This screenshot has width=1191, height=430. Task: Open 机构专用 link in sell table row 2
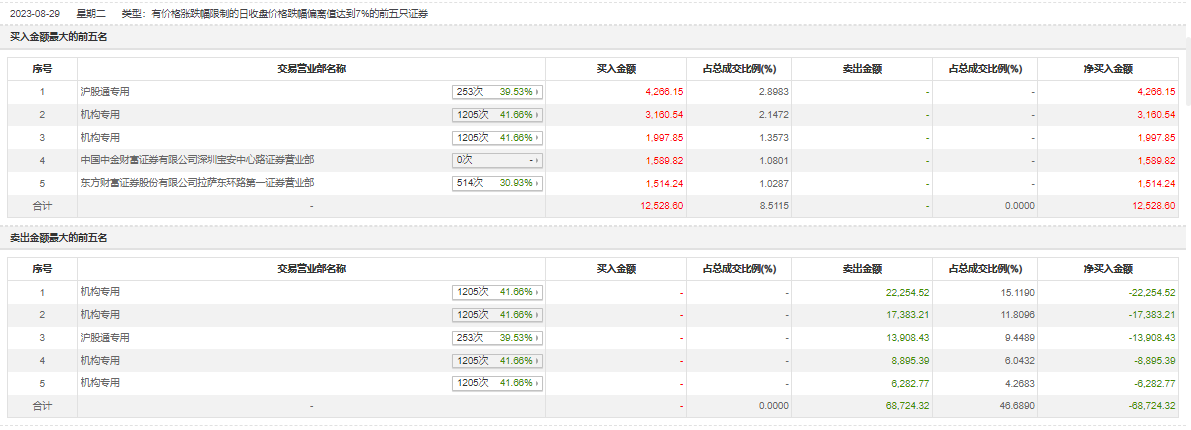point(100,315)
